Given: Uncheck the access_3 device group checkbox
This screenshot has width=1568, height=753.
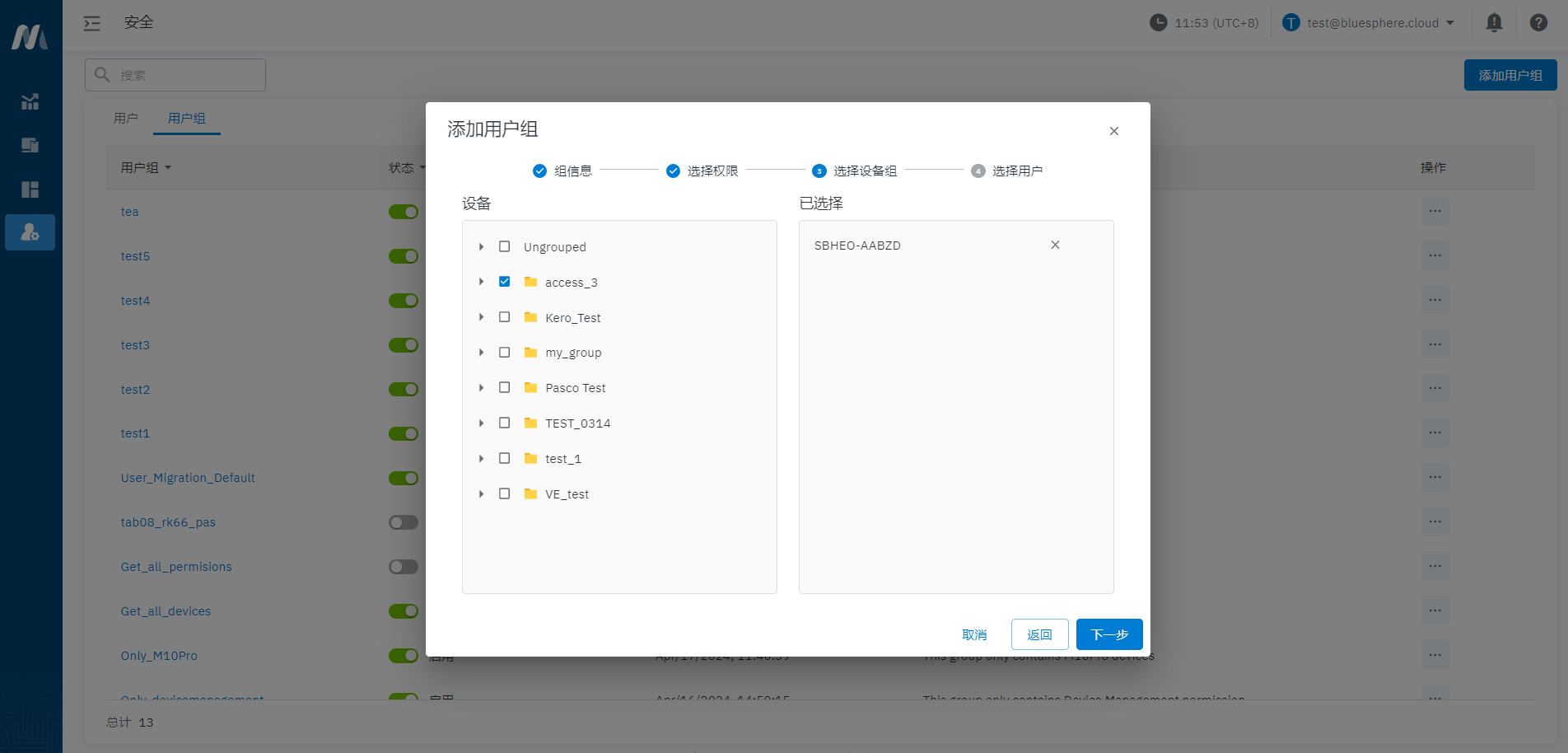Looking at the screenshot, I should pos(504,281).
